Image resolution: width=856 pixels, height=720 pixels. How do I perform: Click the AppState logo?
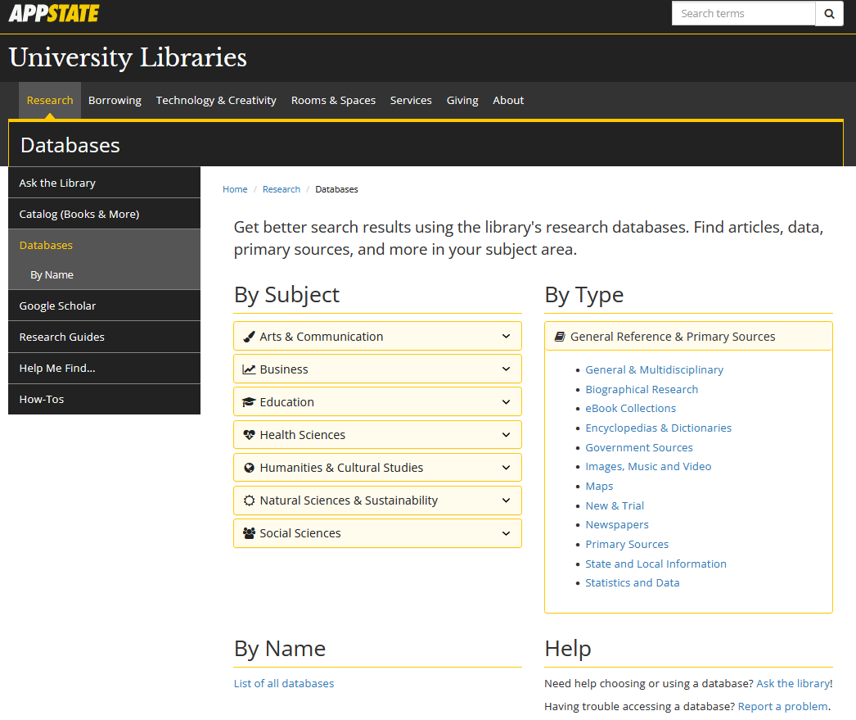54,13
